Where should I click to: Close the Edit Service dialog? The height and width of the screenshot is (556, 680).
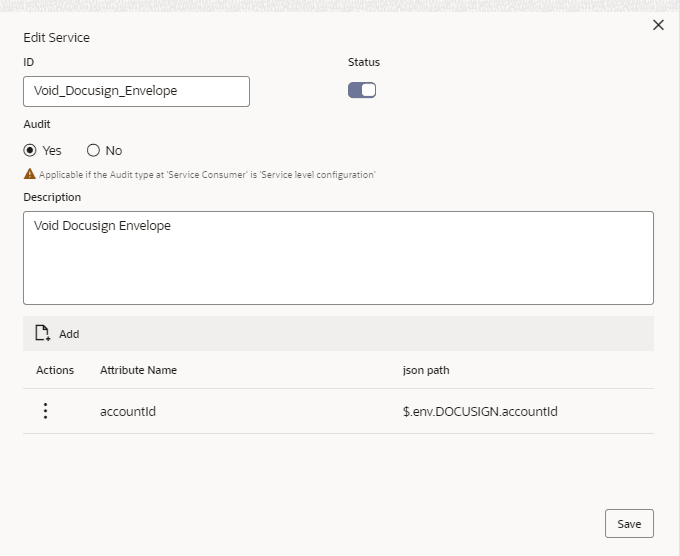pyautogui.click(x=658, y=25)
